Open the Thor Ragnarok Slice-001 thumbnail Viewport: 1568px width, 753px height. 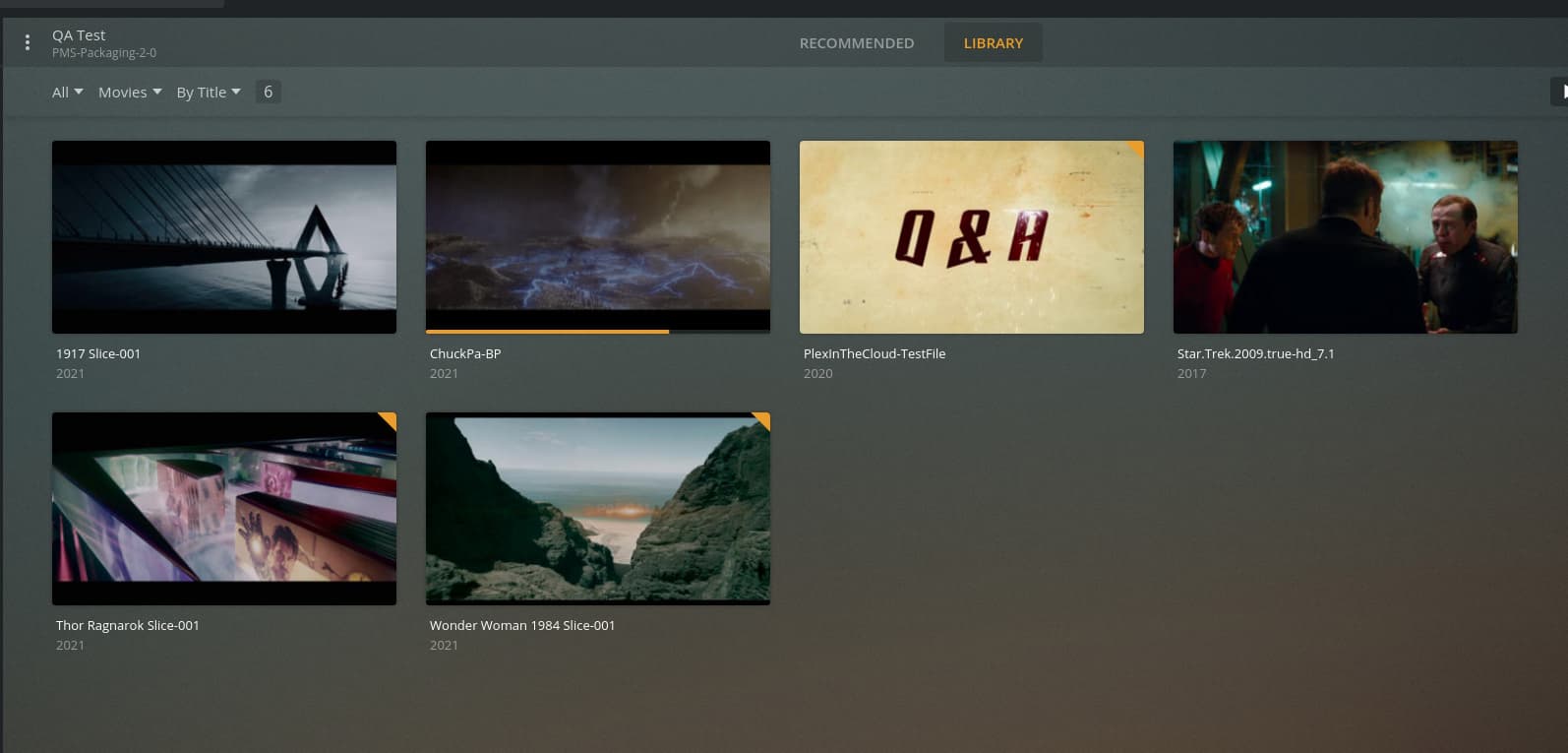point(224,509)
